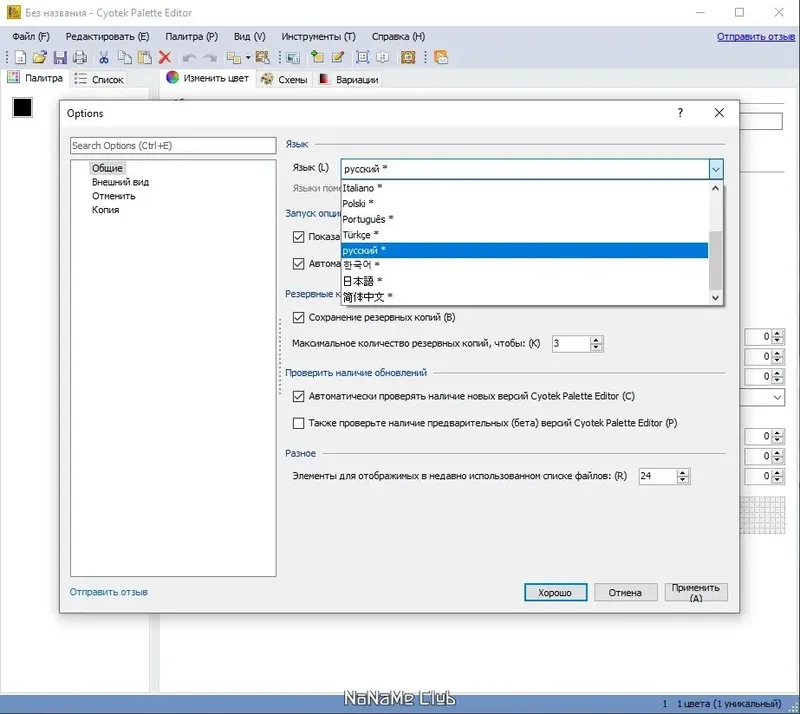Collapse the Язык language combo box arrow
This screenshot has height=714, width=800.
point(715,169)
